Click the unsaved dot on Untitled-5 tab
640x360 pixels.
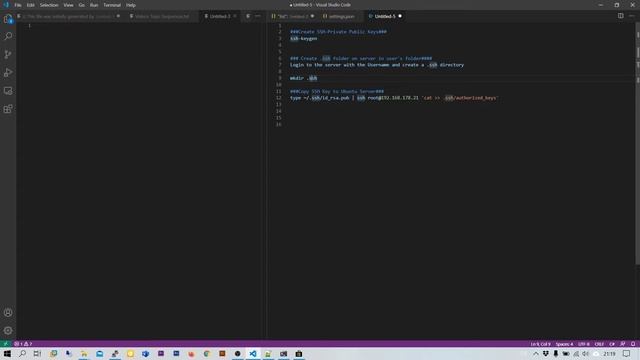[x=400, y=16]
